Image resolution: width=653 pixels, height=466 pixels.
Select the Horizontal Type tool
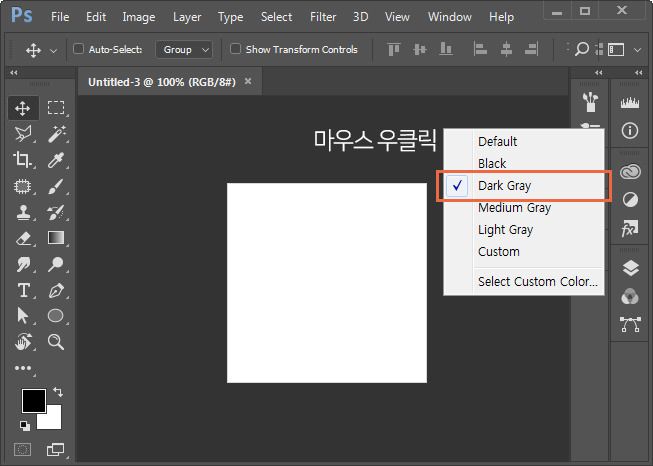point(23,290)
